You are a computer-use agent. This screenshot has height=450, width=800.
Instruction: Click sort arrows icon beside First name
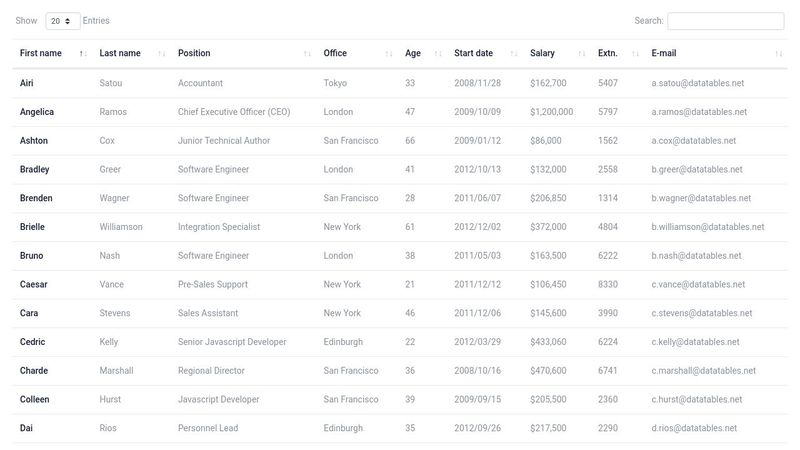82,53
